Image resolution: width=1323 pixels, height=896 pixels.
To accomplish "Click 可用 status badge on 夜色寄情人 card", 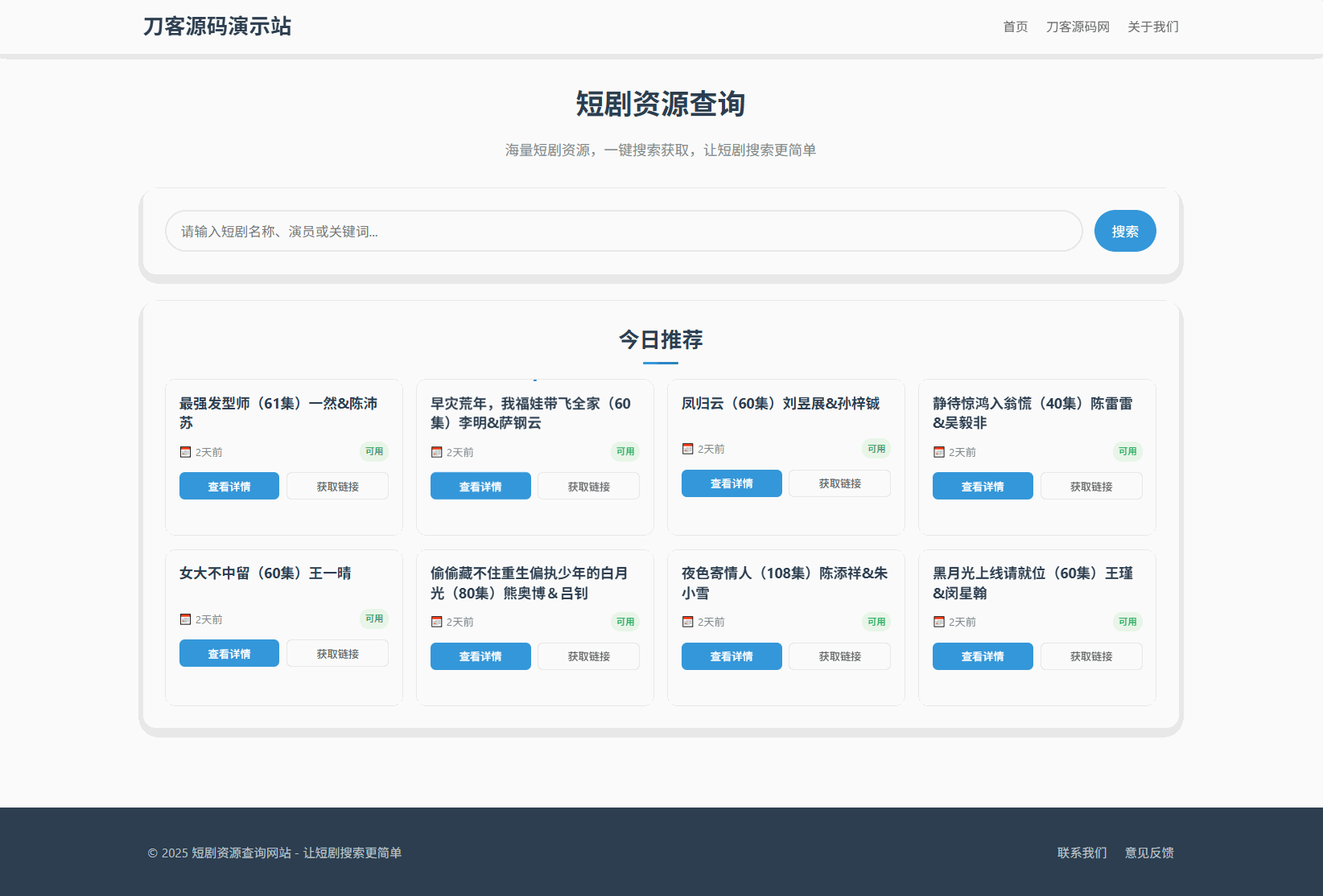I will [x=876, y=622].
